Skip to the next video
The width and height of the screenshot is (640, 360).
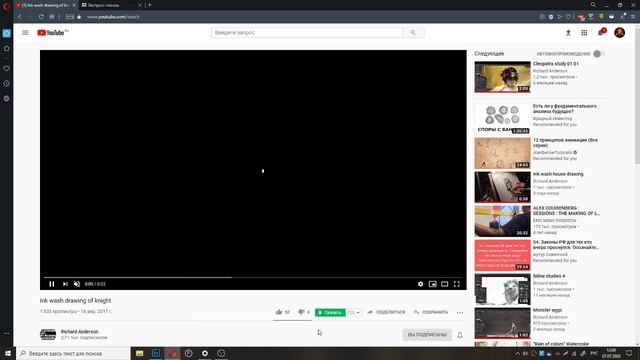[x=65, y=284]
